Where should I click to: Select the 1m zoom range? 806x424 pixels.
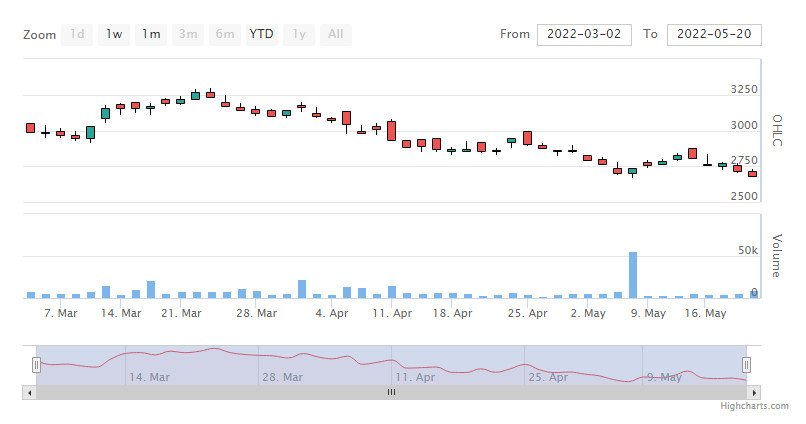click(151, 34)
